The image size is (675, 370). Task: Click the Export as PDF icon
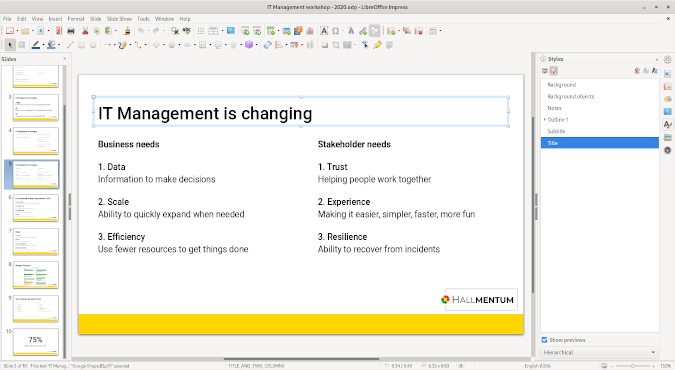(x=59, y=31)
